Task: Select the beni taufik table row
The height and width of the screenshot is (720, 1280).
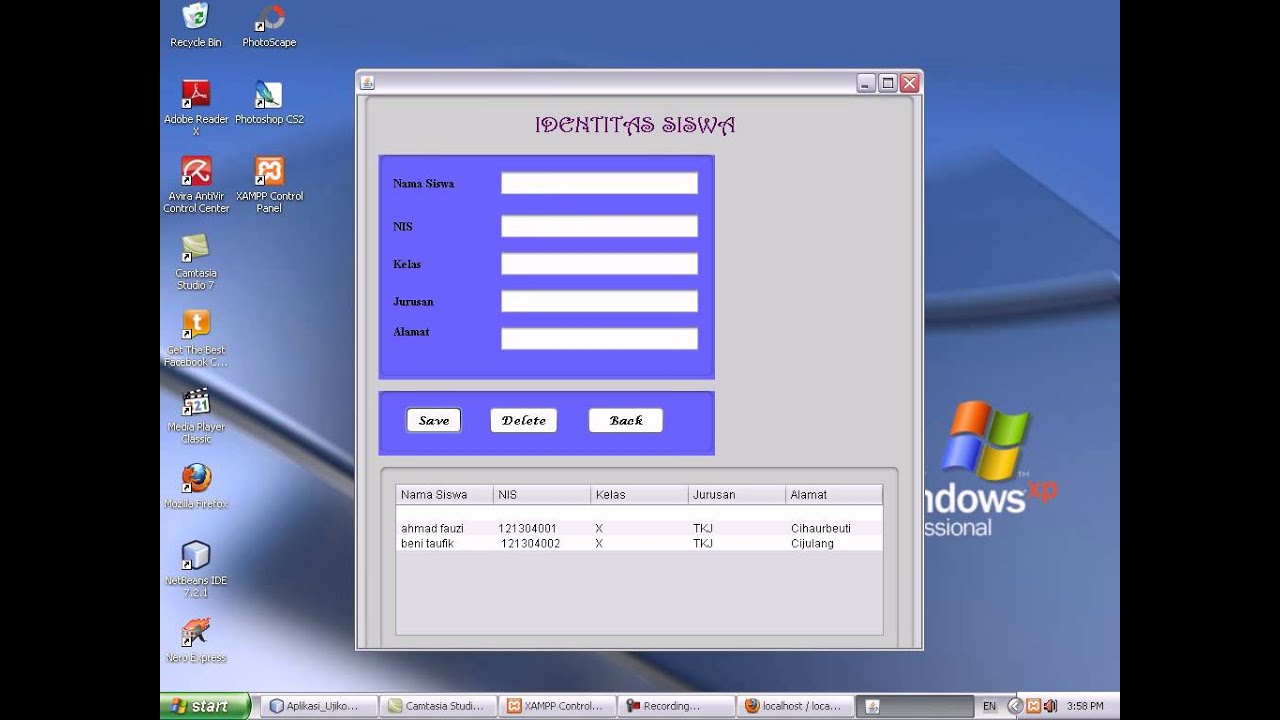Action: 639,544
